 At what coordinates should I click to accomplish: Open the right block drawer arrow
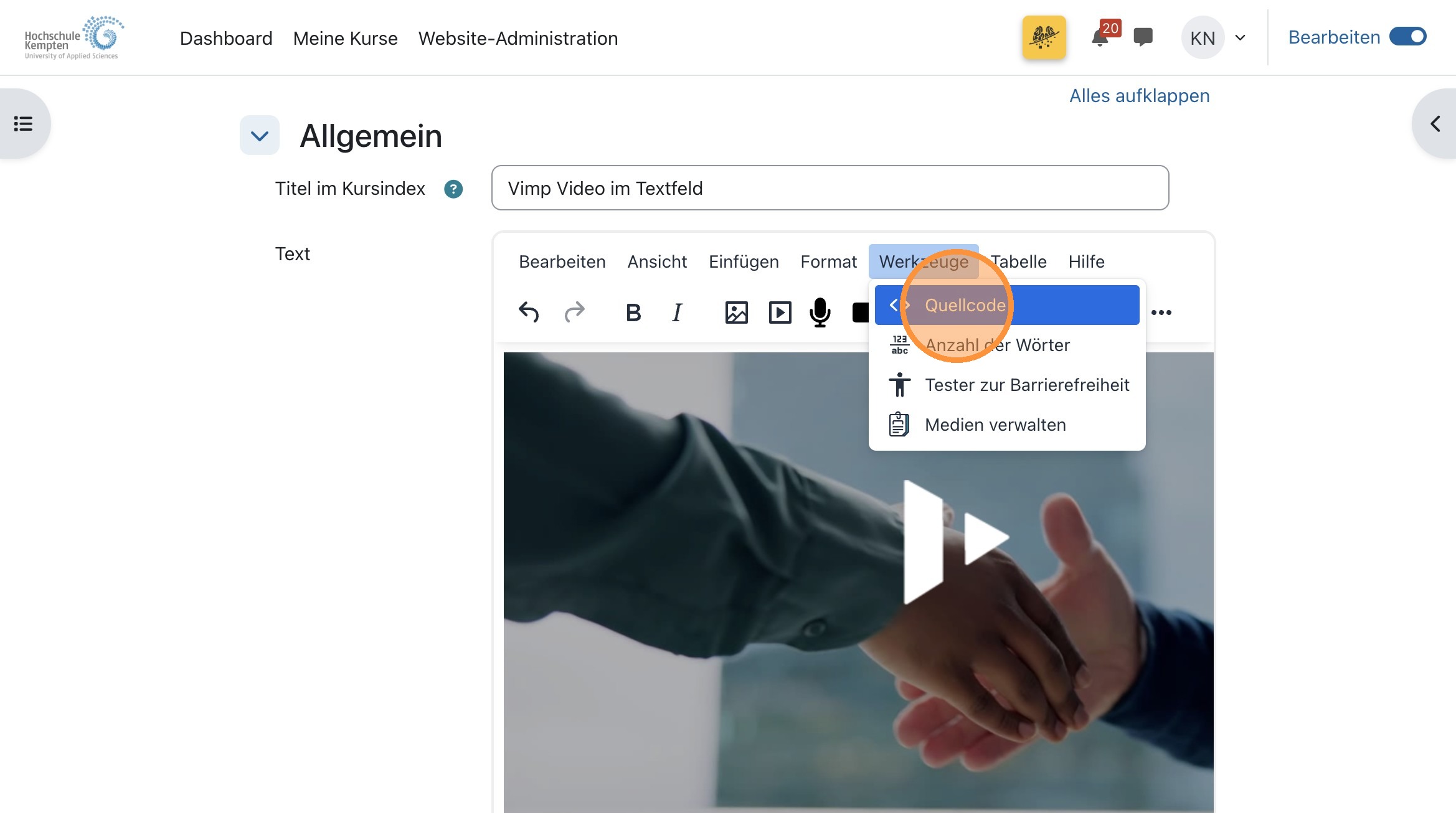(x=1435, y=123)
